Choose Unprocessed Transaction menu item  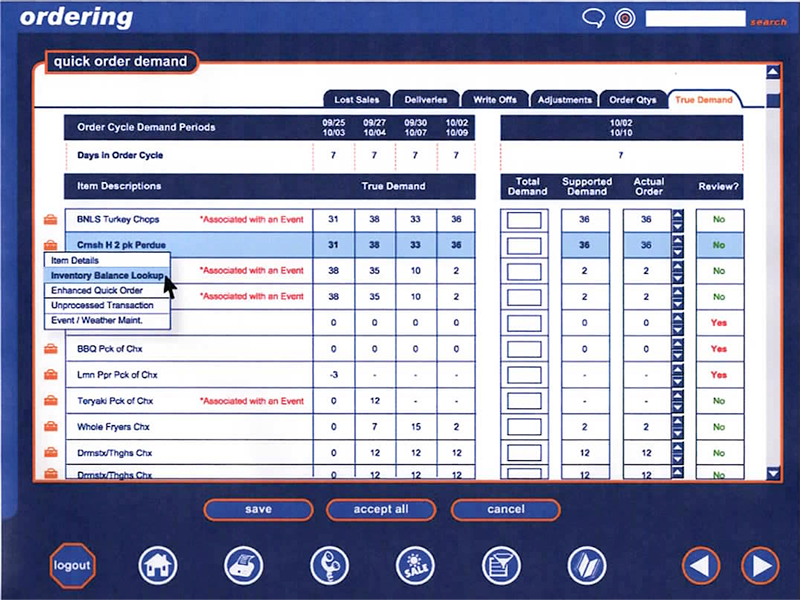tap(107, 305)
